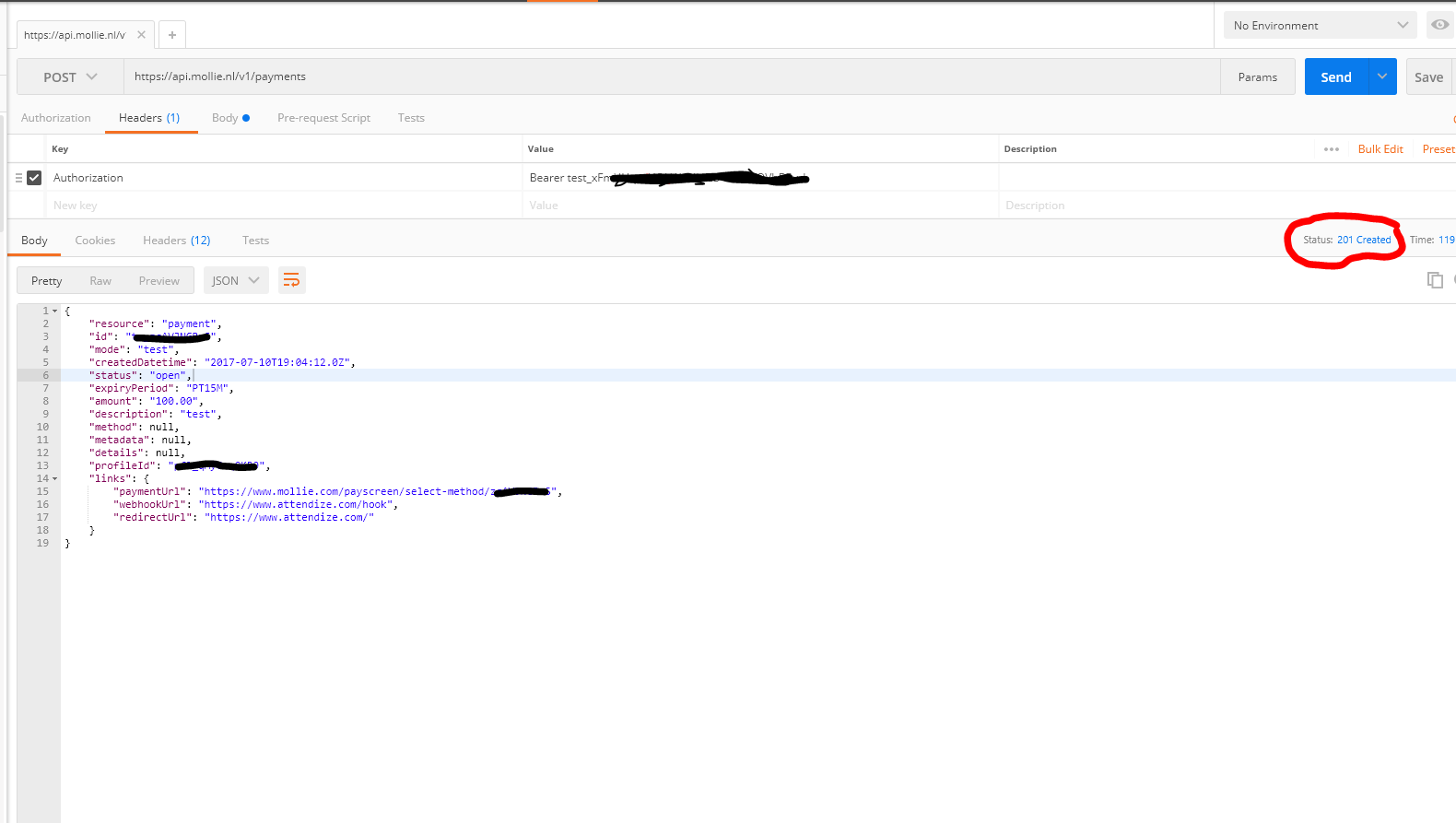Screen dimensions: 1456x823
Task: Click the New key input field
Action: (284, 206)
